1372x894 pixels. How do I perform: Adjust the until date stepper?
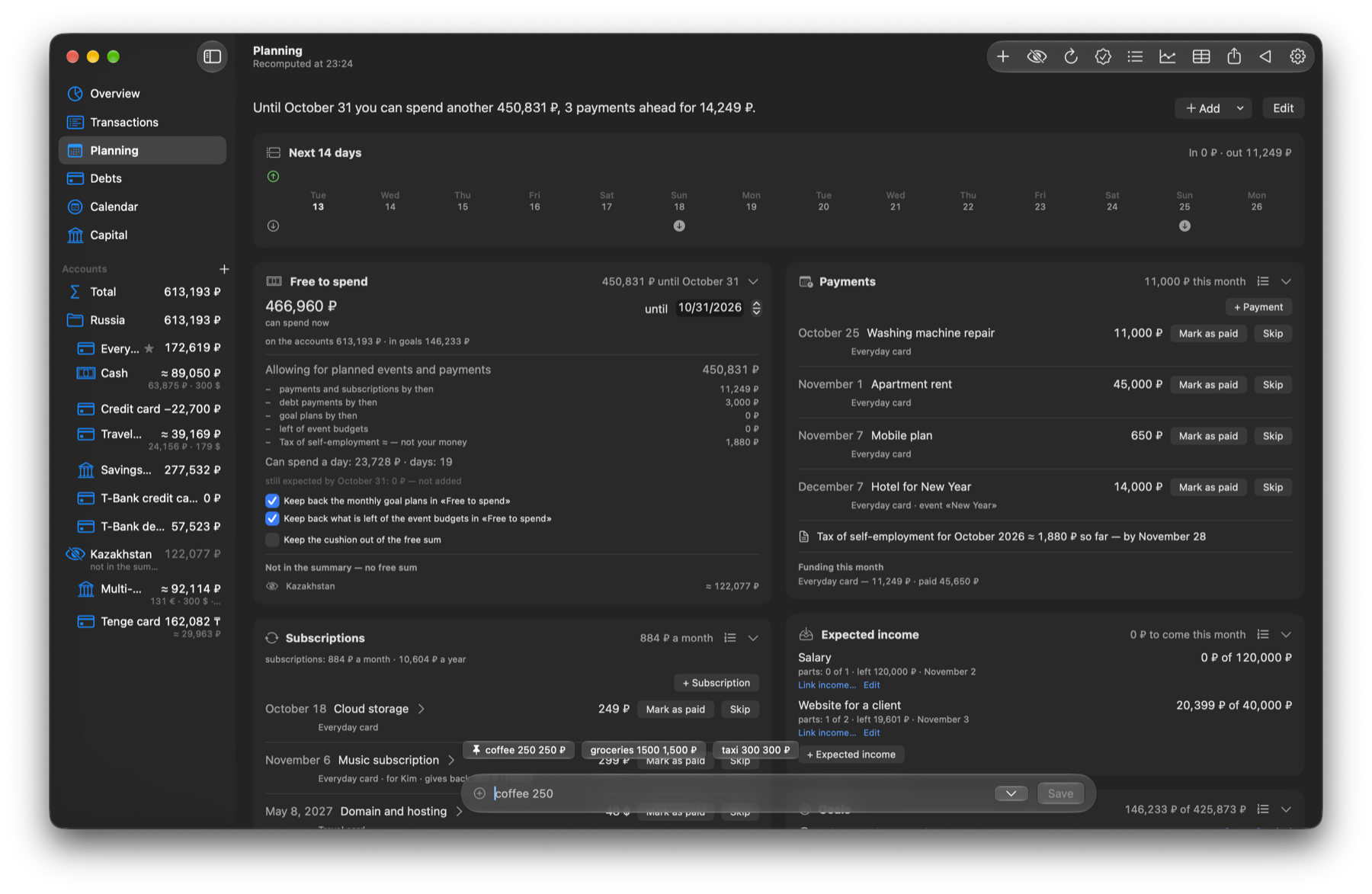coord(756,308)
